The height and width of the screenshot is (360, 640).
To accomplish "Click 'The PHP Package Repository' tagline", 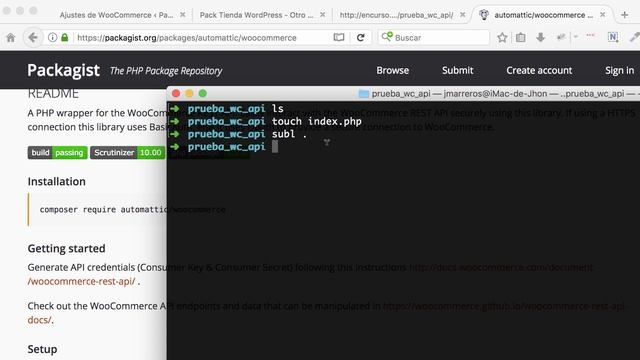I will (166, 71).
